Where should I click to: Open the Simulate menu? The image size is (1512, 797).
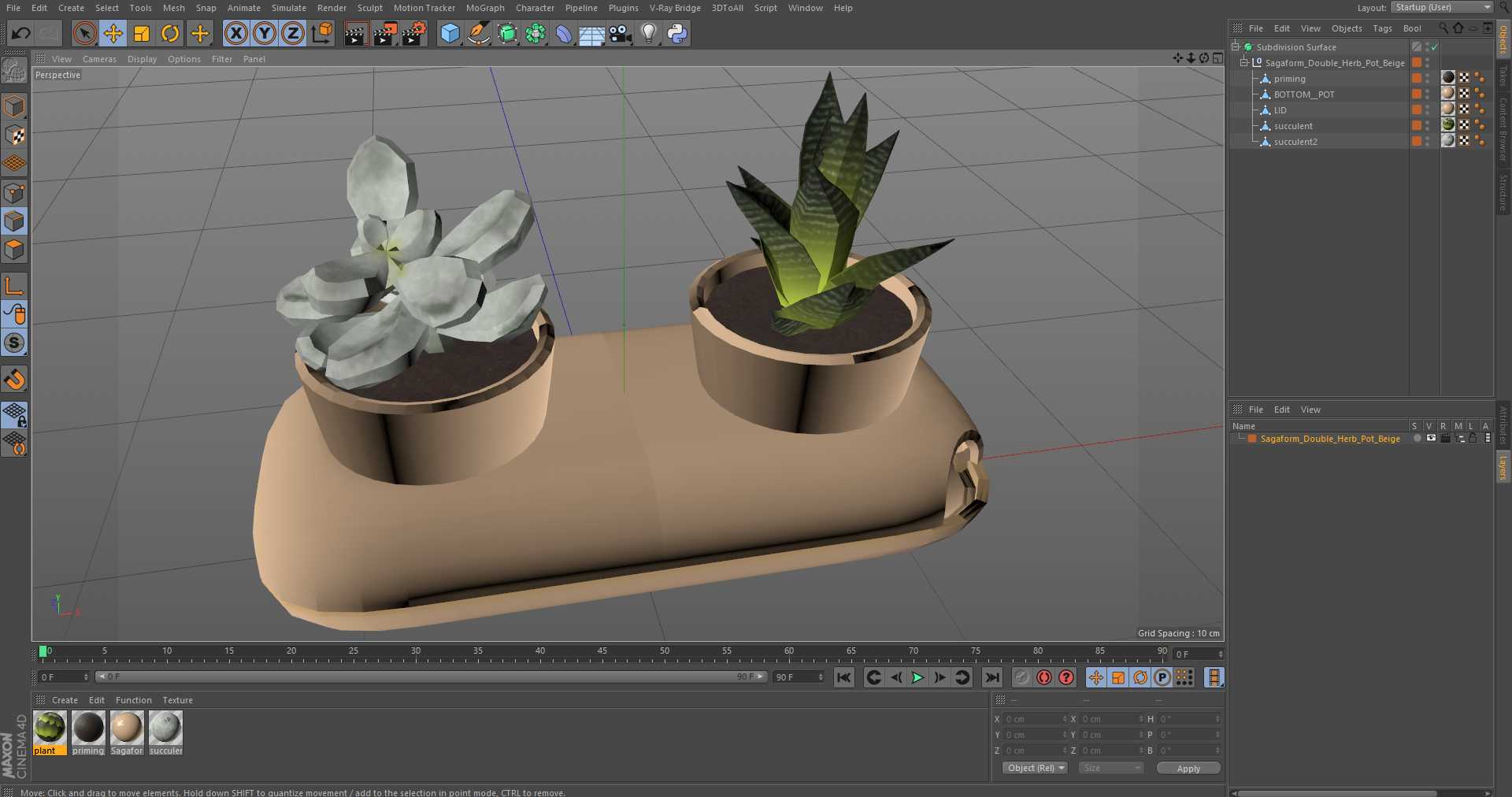(289, 8)
